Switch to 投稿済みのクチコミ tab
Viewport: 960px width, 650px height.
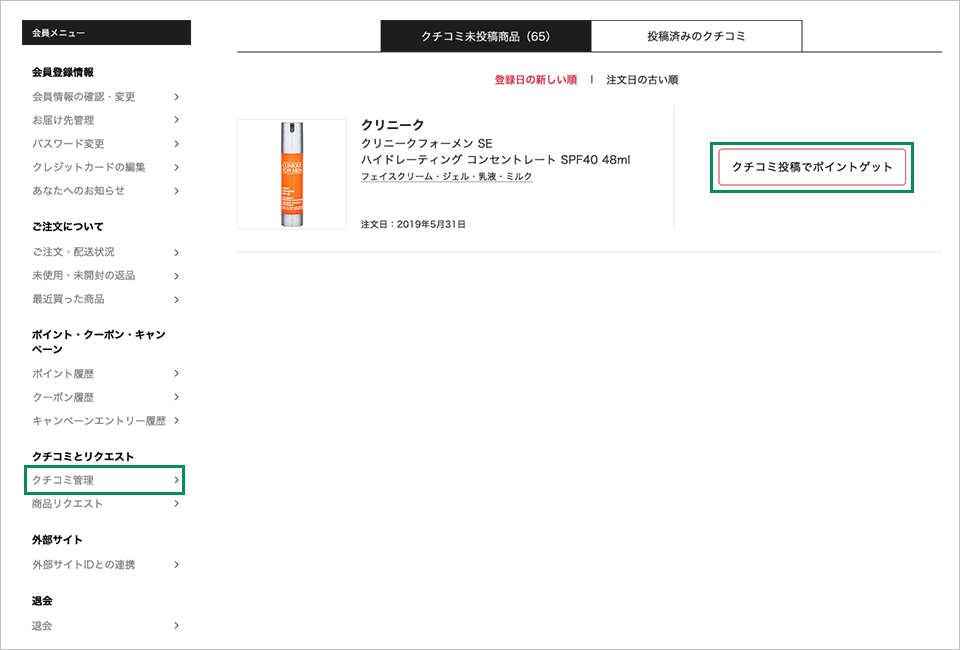tap(697, 36)
